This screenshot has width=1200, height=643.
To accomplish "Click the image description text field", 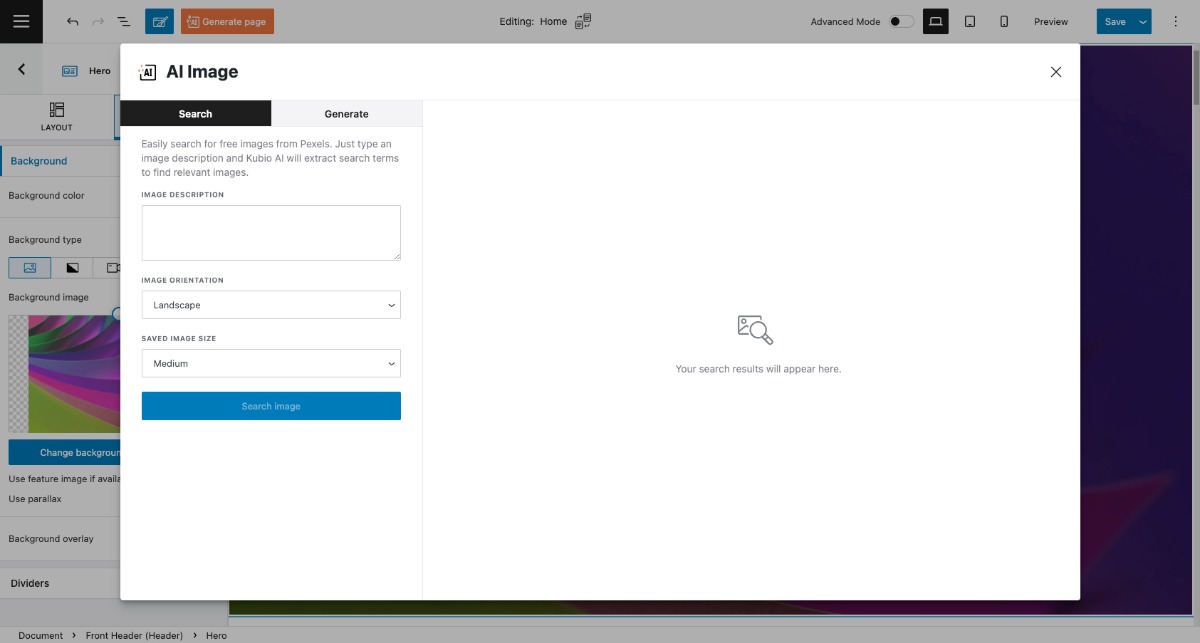I will (x=271, y=233).
